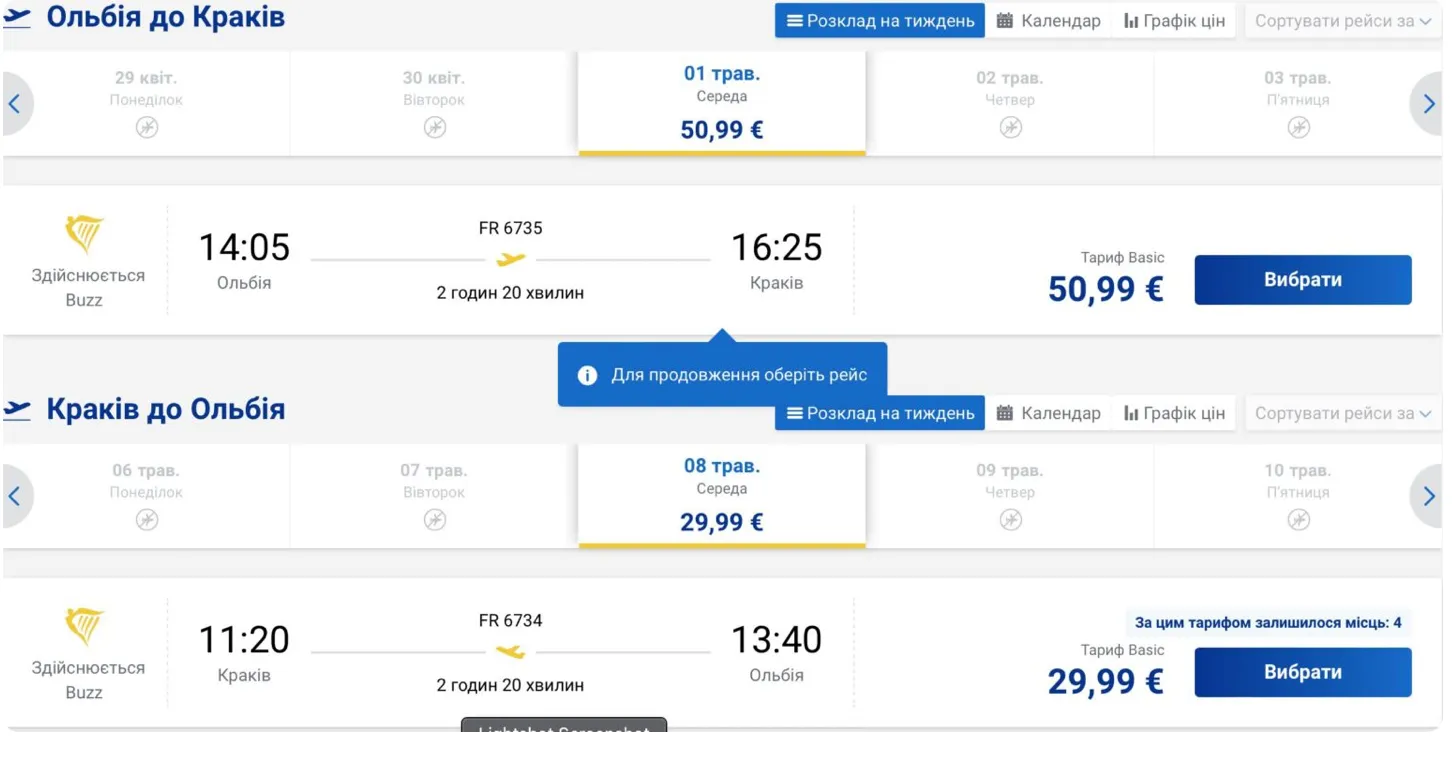Open the outbound Графік цін view
The width and height of the screenshot is (1454, 766).
(1174, 21)
